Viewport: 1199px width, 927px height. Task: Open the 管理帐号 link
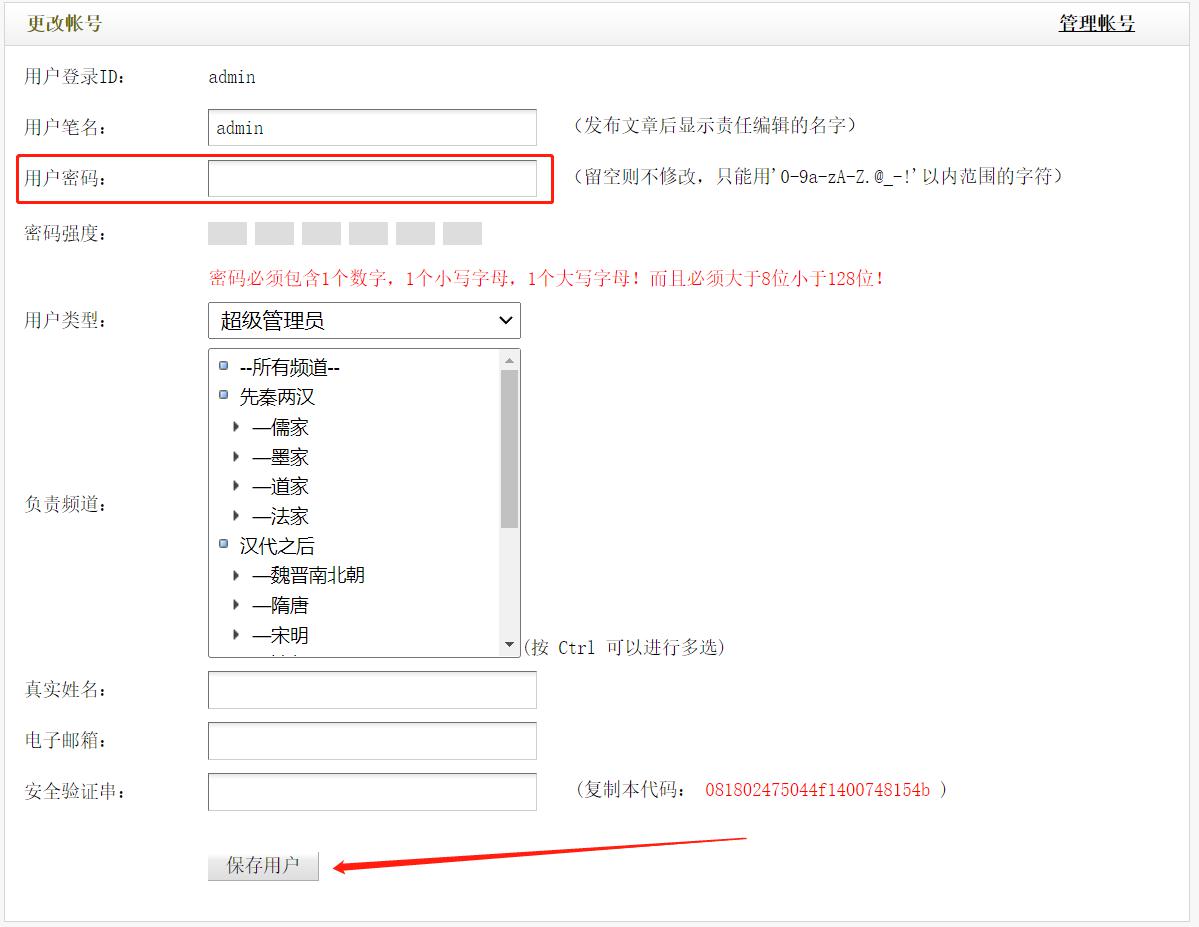coord(1096,24)
